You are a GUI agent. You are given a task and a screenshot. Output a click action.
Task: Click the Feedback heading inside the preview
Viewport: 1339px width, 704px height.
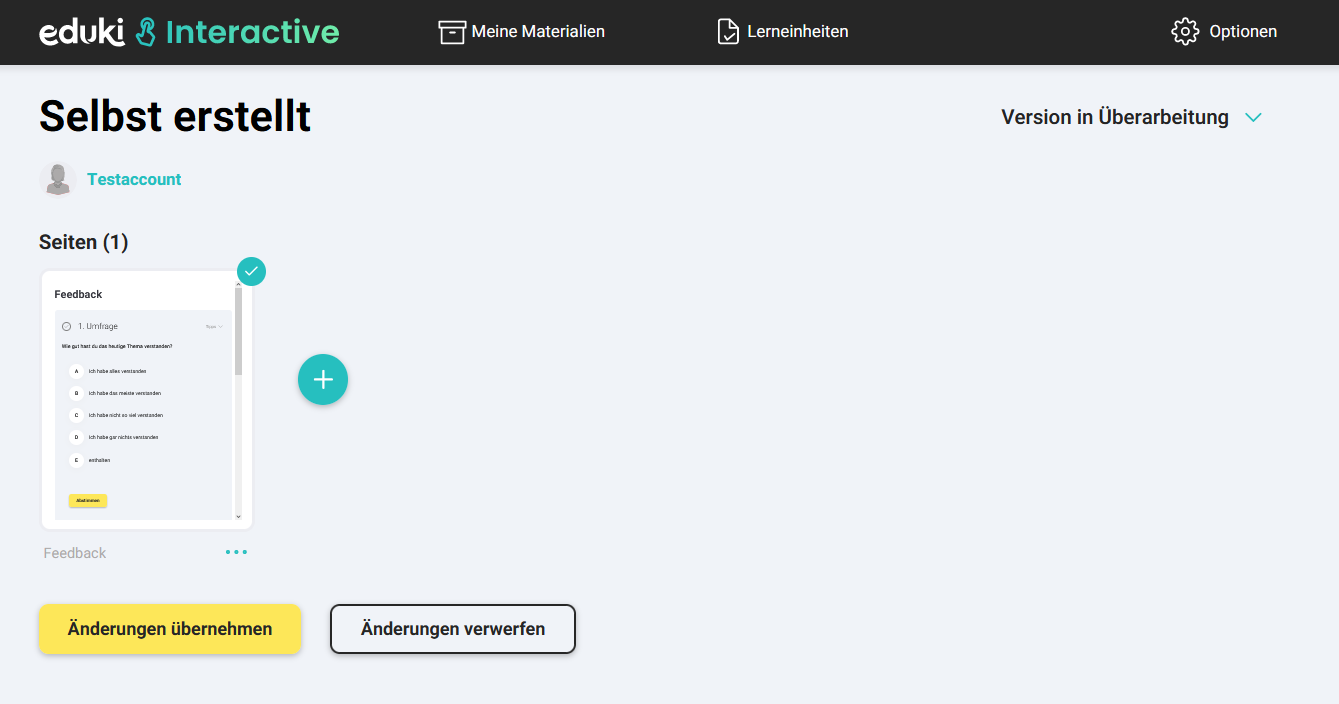[78, 294]
